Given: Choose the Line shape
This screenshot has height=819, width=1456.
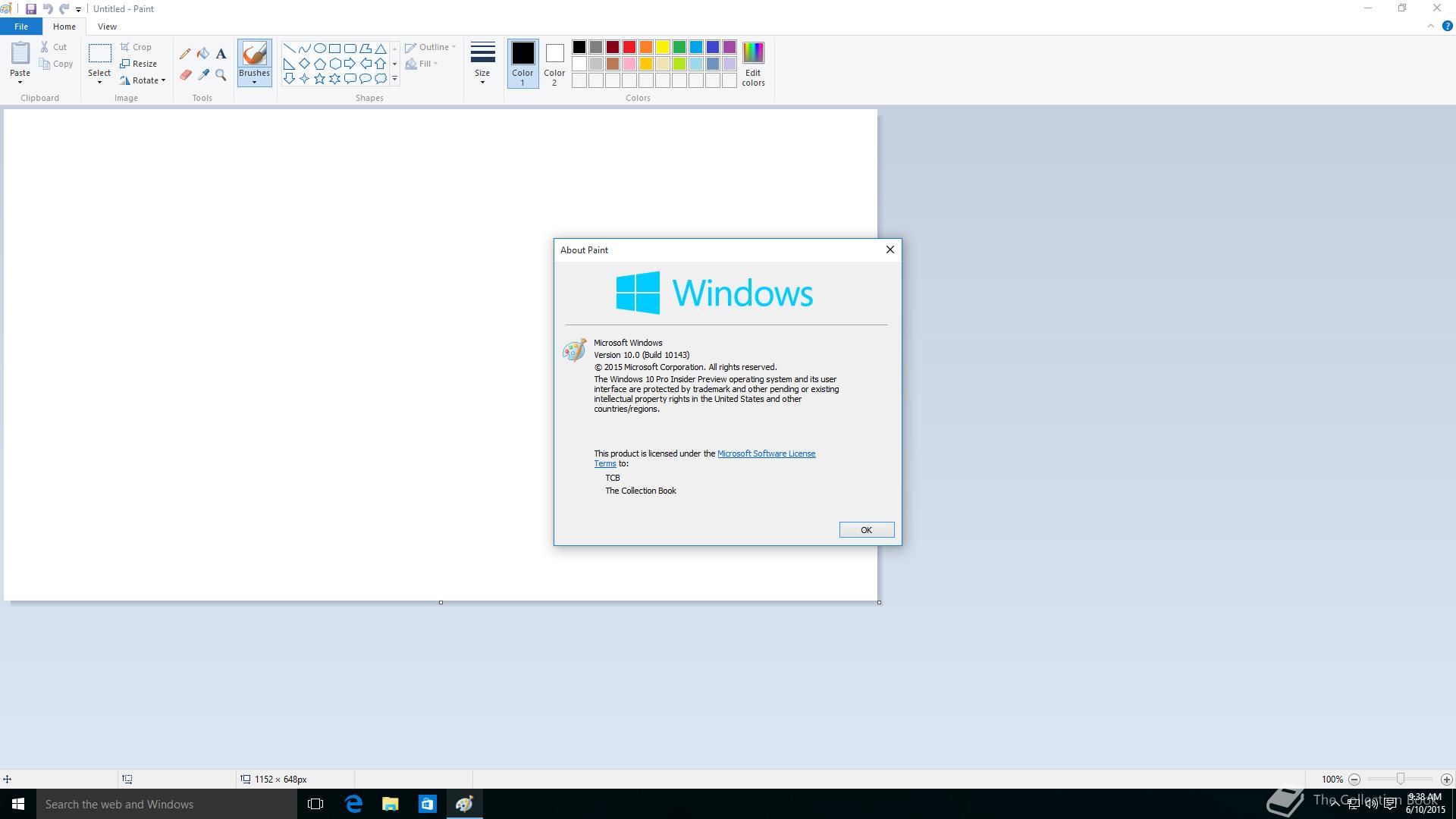Looking at the screenshot, I should [289, 49].
